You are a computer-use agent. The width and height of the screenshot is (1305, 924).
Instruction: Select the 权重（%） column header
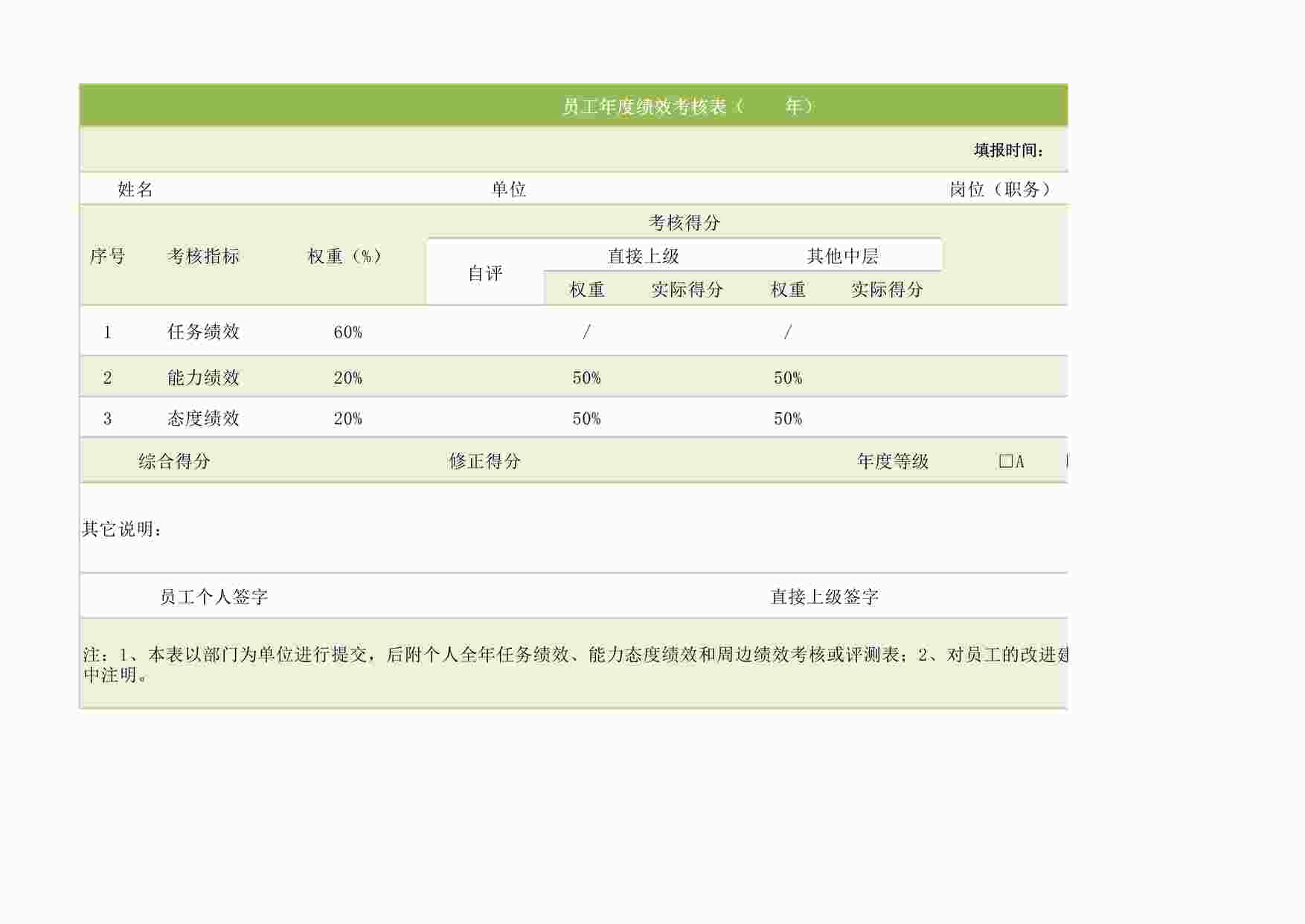point(347,256)
